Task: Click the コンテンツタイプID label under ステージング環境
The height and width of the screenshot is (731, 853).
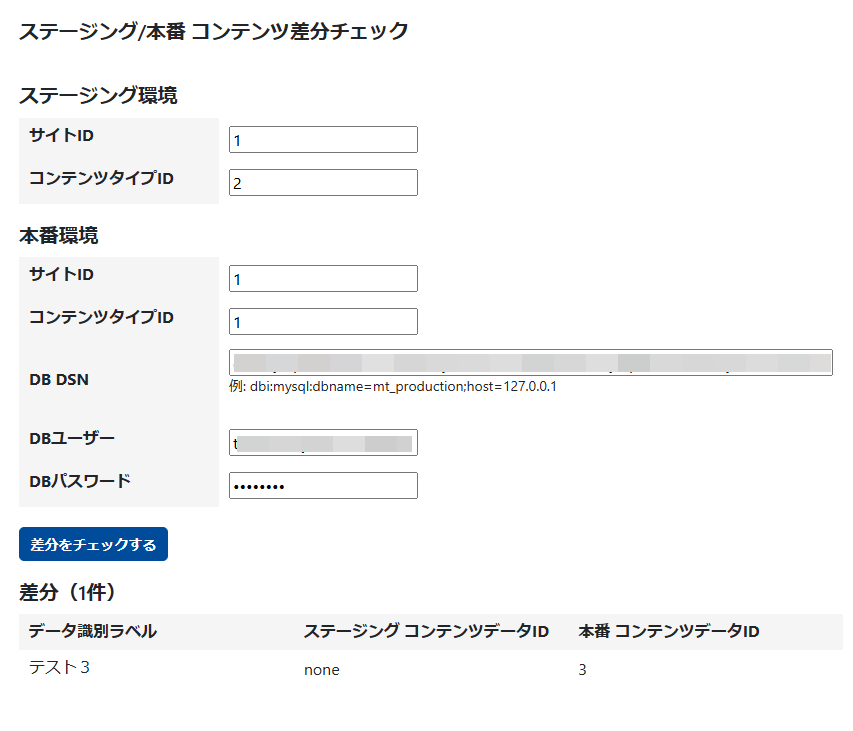Action: [101, 178]
